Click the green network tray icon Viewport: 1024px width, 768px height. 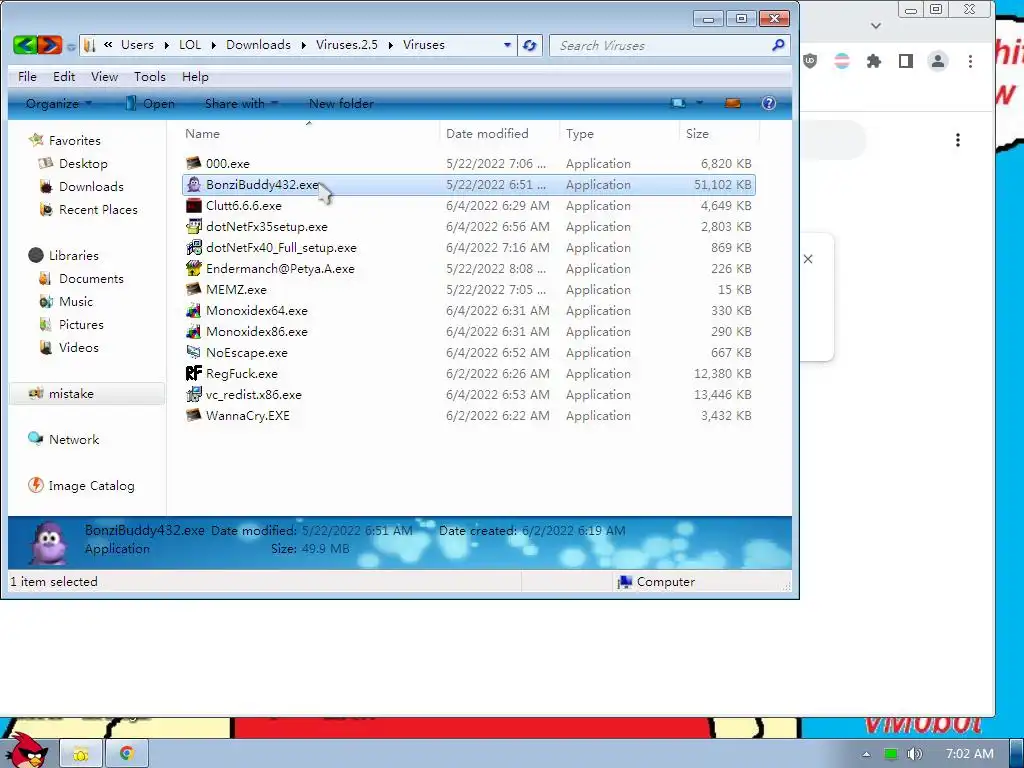point(890,754)
